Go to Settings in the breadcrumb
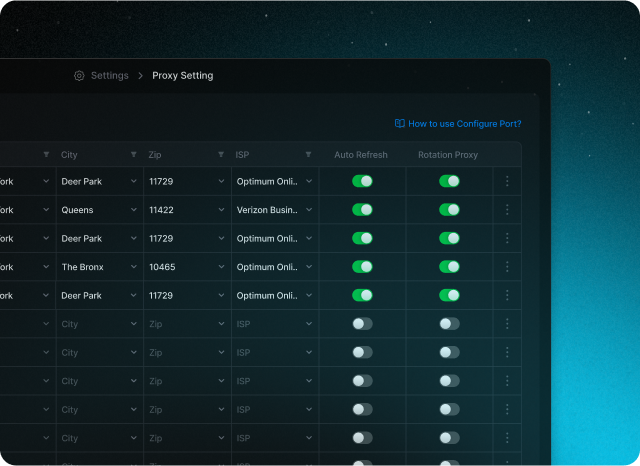Viewport: 640px width, 466px height. 109,76
